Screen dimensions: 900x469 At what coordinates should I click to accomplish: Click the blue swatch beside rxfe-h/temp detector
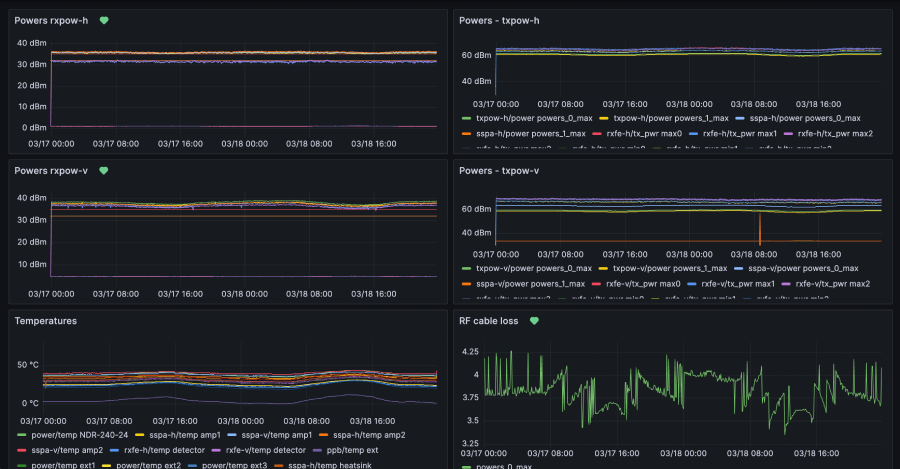pyautogui.click(x=115, y=451)
